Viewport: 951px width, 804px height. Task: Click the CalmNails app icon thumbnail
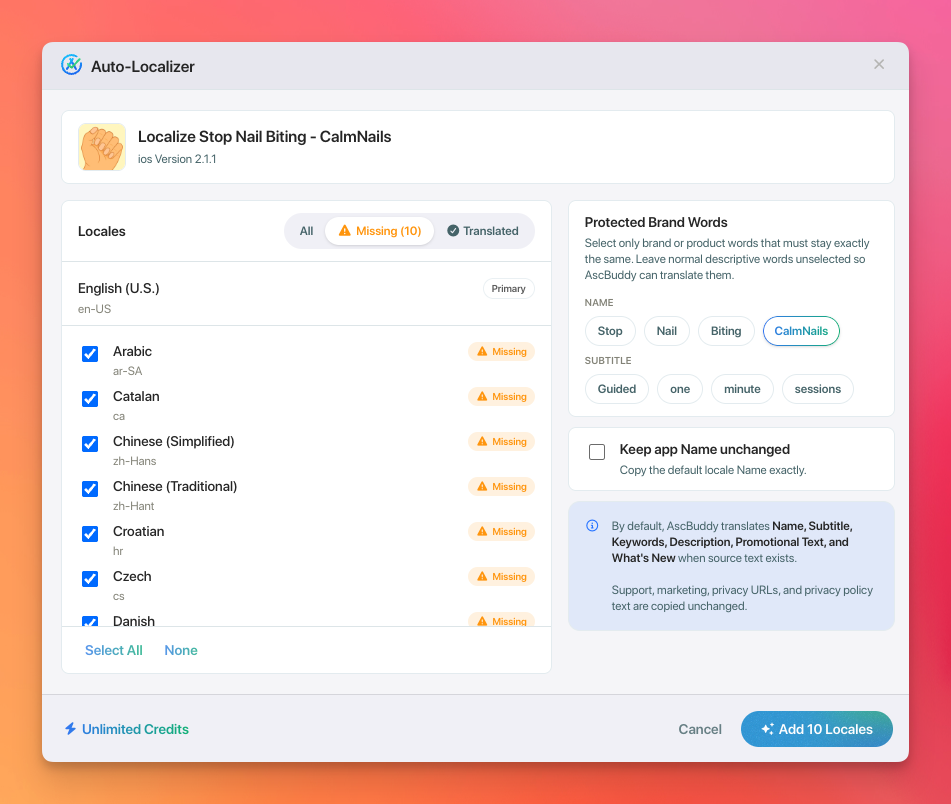102,147
